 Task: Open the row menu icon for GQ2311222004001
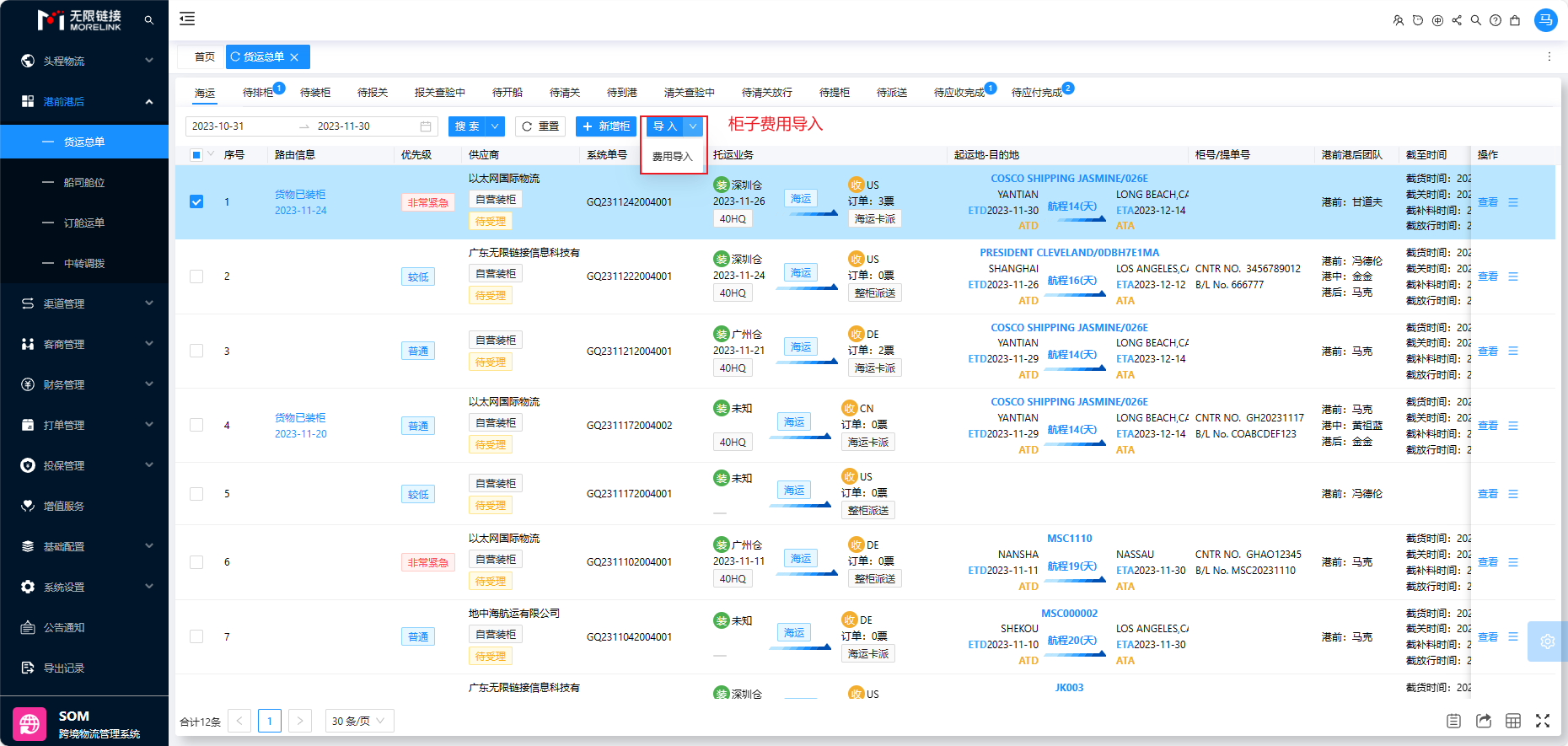pos(1513,276)
